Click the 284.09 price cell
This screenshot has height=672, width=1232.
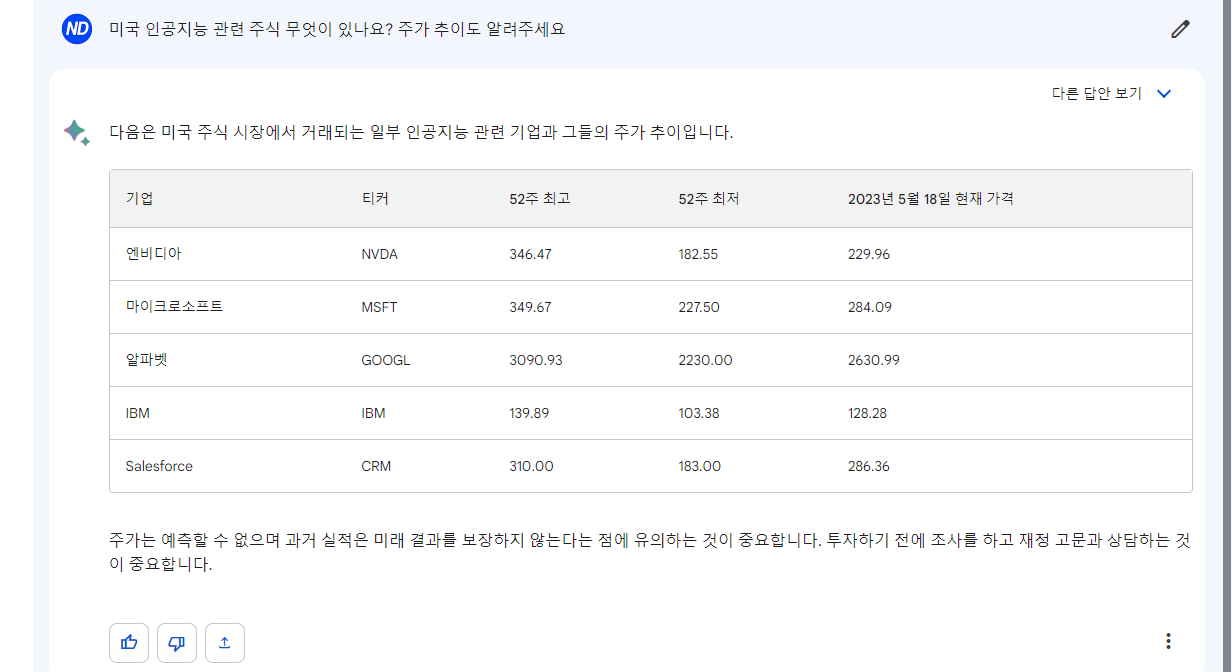[x=870, y=307]
